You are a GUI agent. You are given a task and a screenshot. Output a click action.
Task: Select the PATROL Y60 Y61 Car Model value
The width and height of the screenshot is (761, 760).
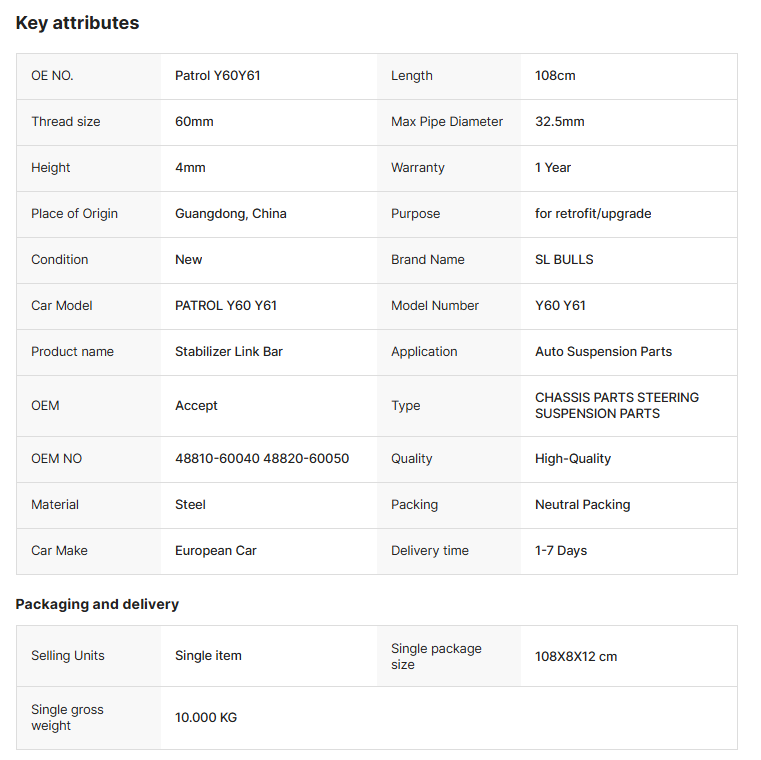point(226,306)
